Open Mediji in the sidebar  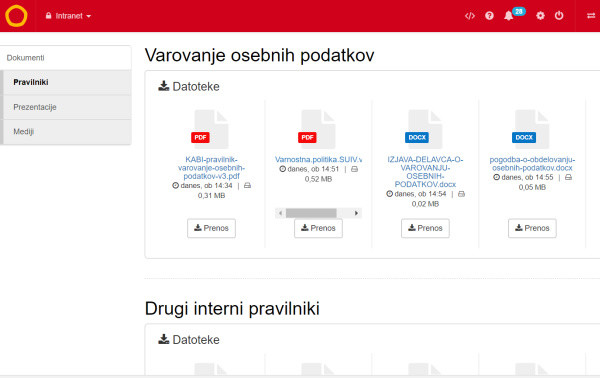coord(66,132)
